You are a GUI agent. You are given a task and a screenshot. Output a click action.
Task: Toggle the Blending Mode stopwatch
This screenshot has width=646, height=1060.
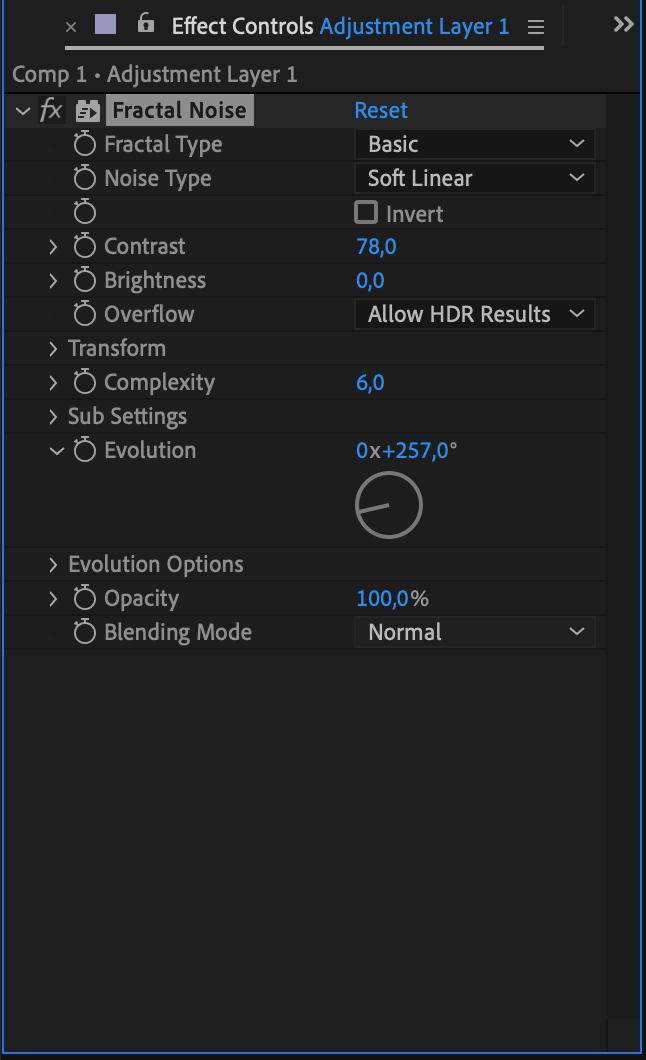click(85, 632)
